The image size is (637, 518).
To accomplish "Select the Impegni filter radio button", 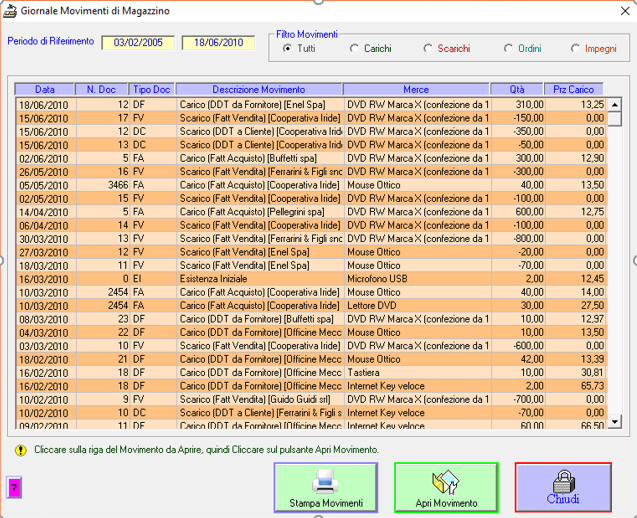I will (x=575, y=48).
